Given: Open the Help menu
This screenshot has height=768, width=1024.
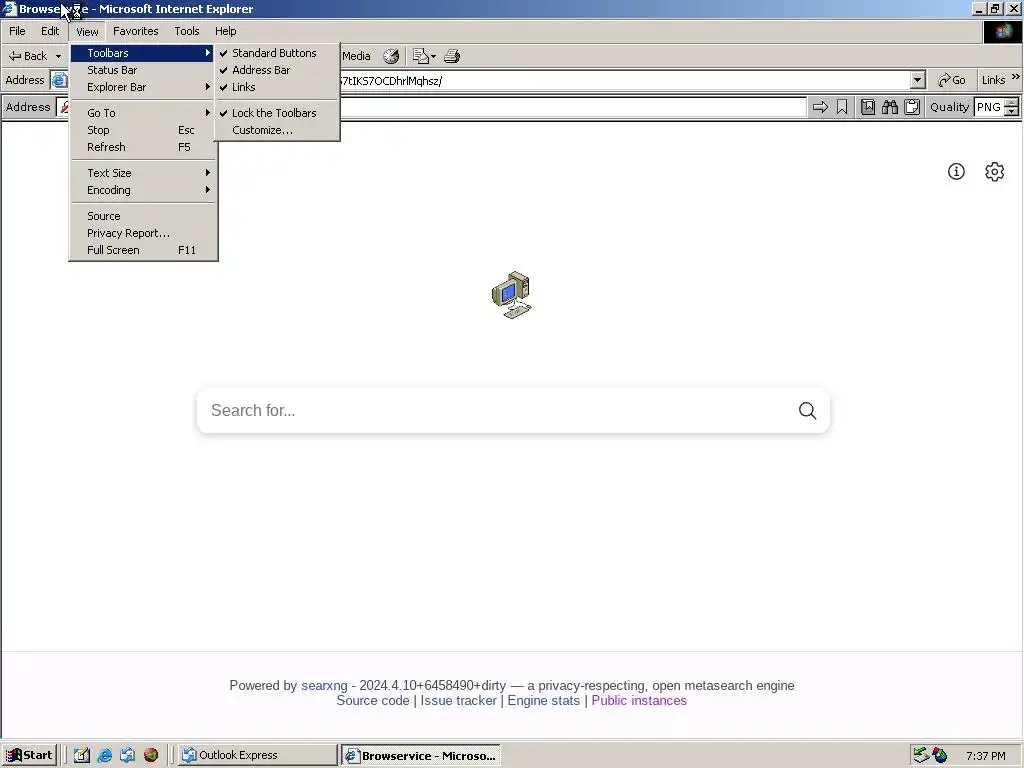Looking at the screenshot, I should [225, 31].
